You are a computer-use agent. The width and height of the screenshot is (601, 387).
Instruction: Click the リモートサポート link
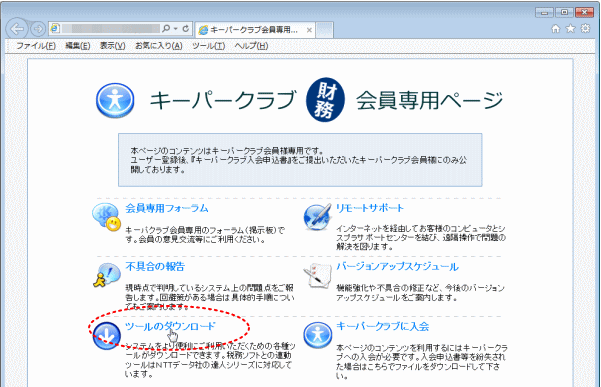(369, 208)
